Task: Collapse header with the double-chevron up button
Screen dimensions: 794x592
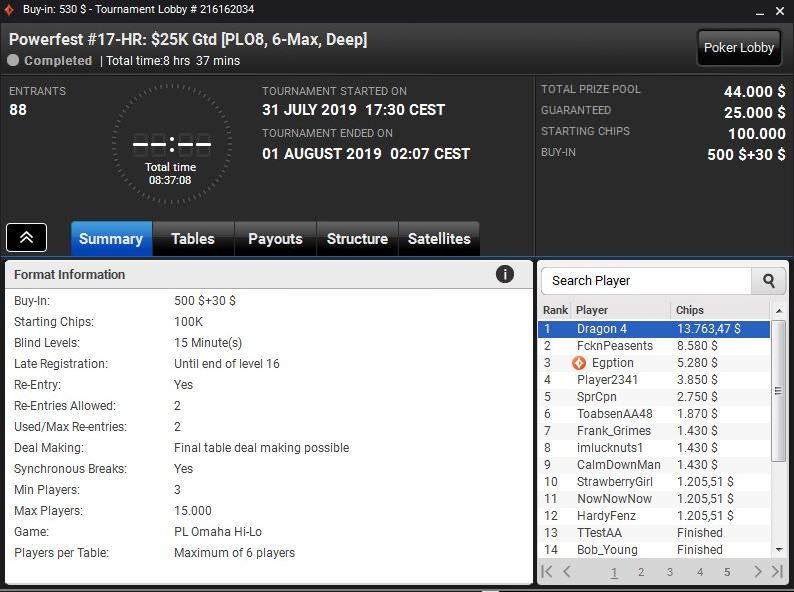Action: pyautogui.click(x=26, y=238)
